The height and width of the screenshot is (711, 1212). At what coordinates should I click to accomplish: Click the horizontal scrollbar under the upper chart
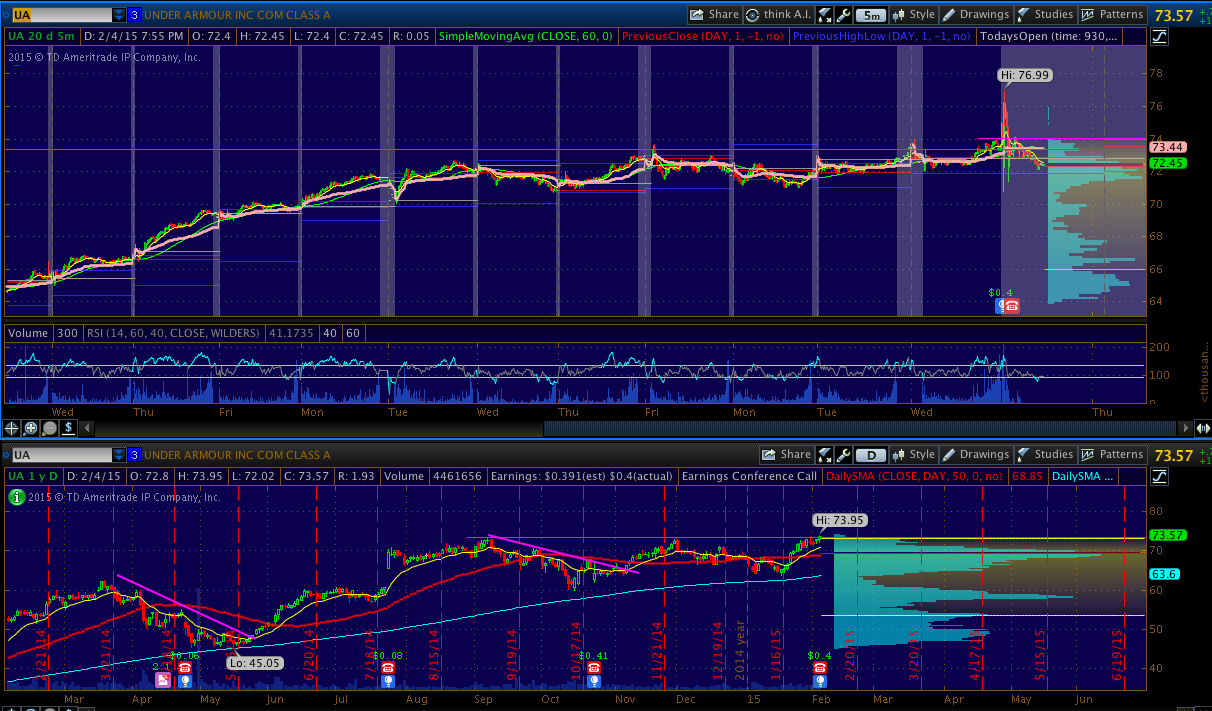860,428
